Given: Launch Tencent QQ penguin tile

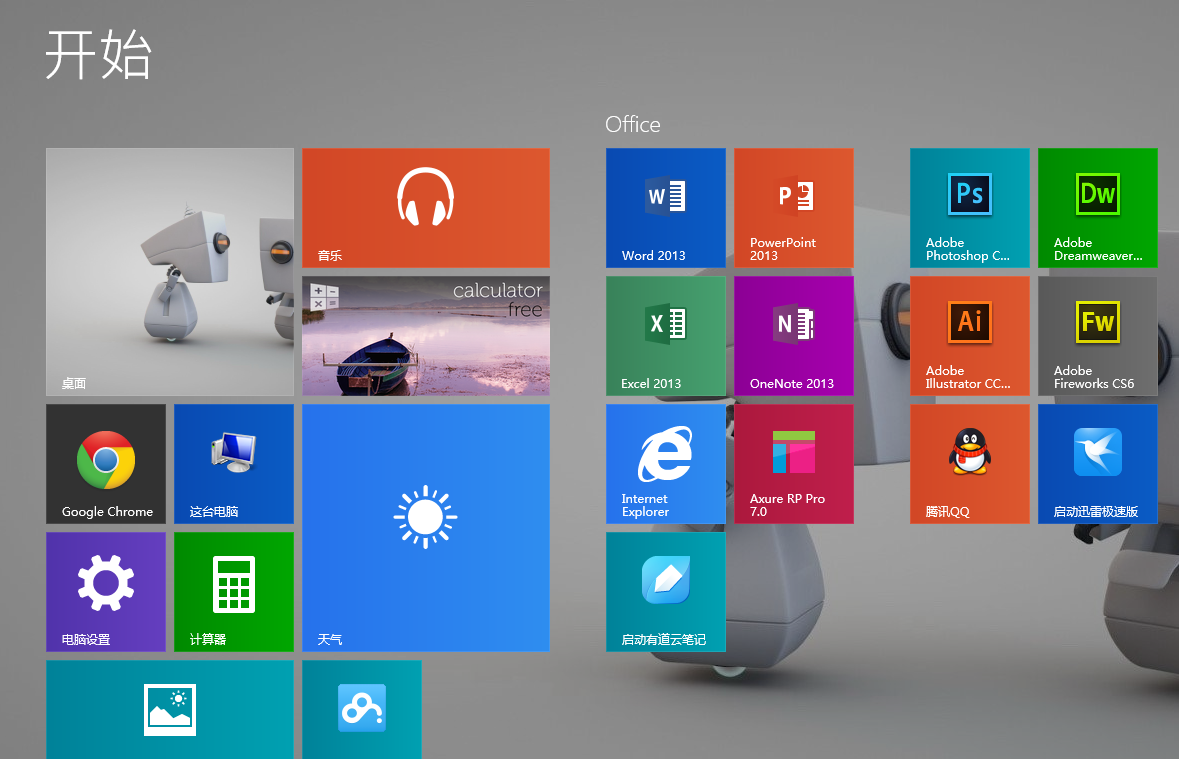Looking at the screenshot, I should (969, 464).
